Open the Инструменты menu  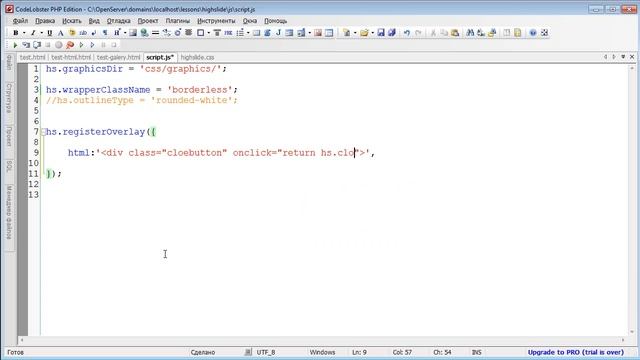(x=216, y=21)
